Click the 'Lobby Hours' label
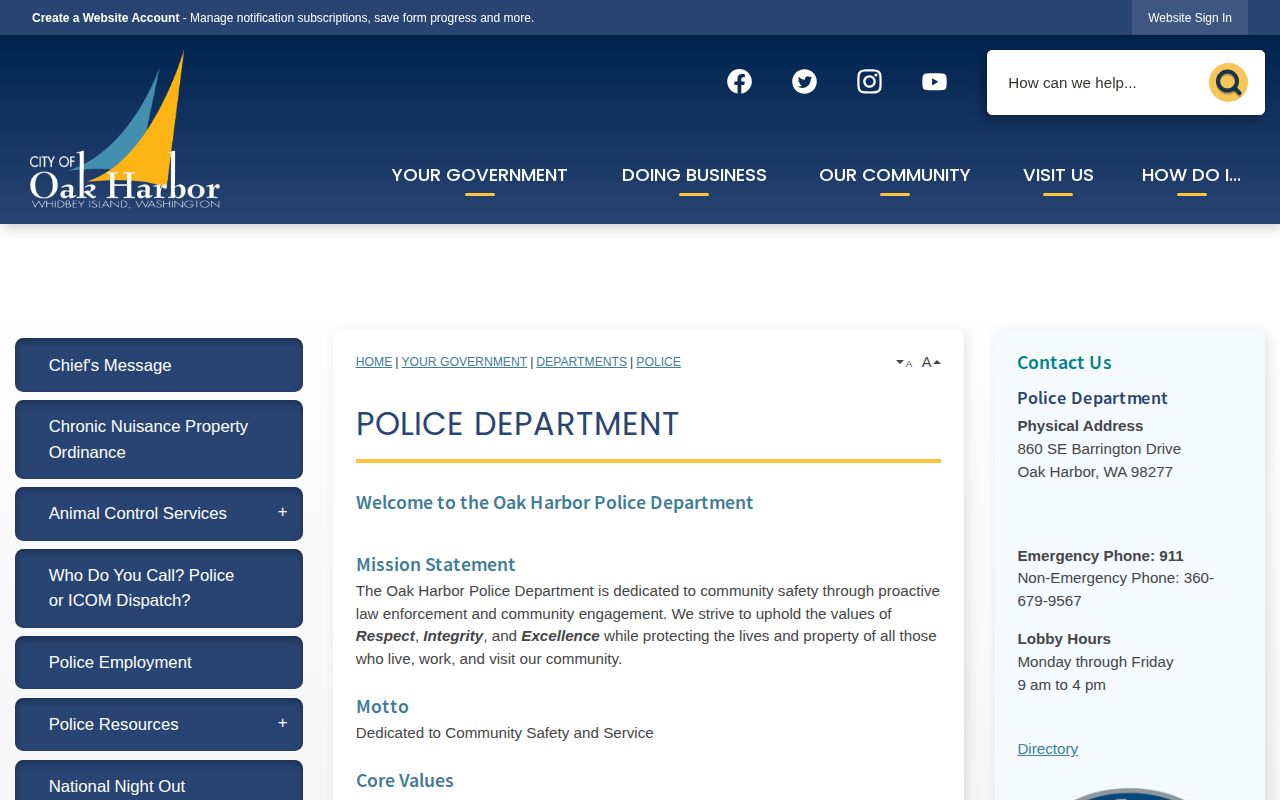This screenshot has height=800, width=1280. point(1064,639)
